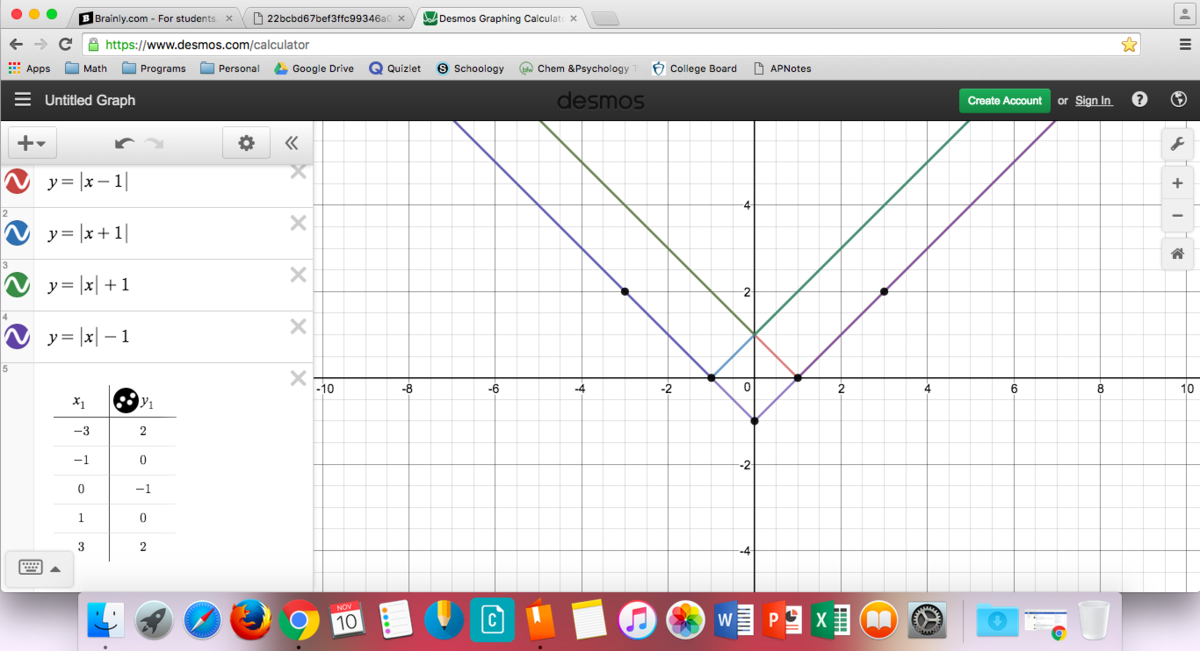The width and height of the screenshot is (1200, 651).
Task: Open the Google Drive bookmark
Action: (314, 68)
